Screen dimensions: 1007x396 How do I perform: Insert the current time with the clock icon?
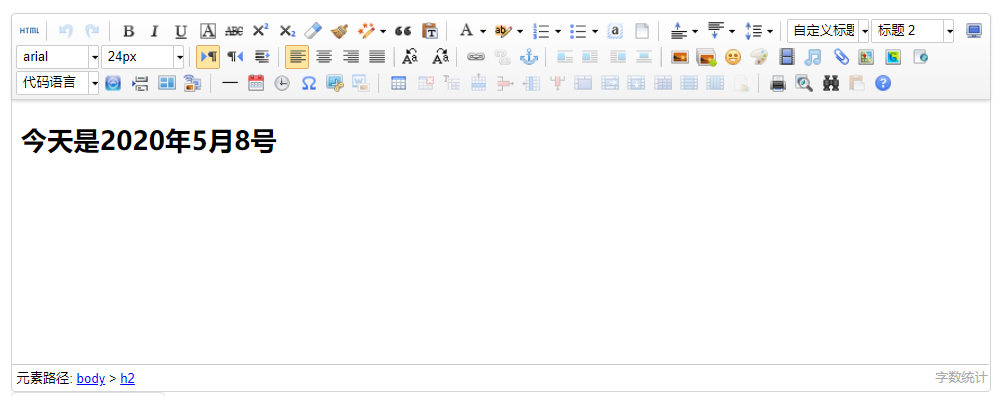pyautogui.click(x=282, y=83)
